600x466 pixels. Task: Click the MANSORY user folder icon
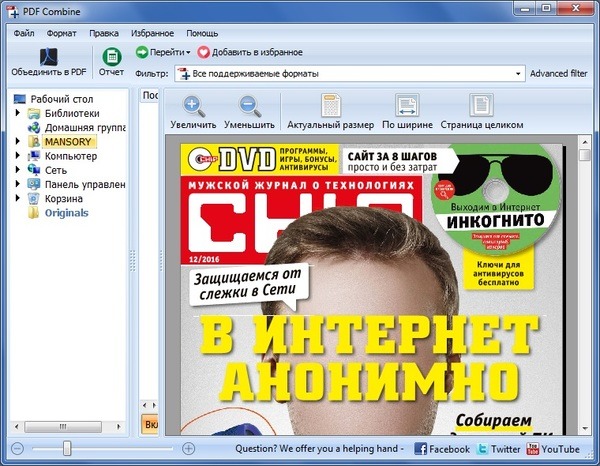[34, 142]
